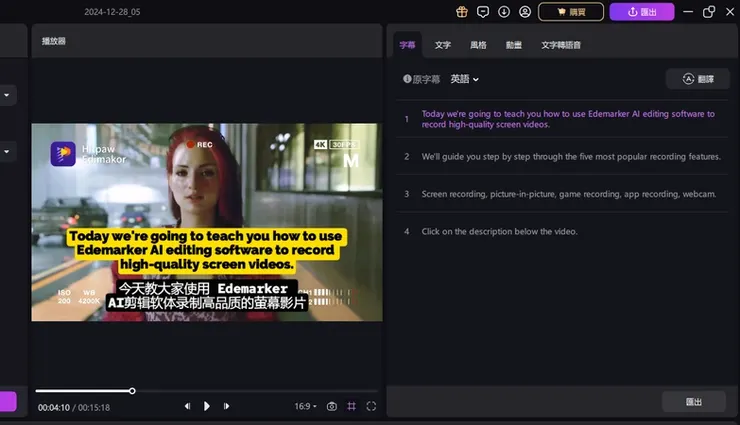Open the user account profile icon
This screenshot has width=740, height=425.
coord(524,12)
